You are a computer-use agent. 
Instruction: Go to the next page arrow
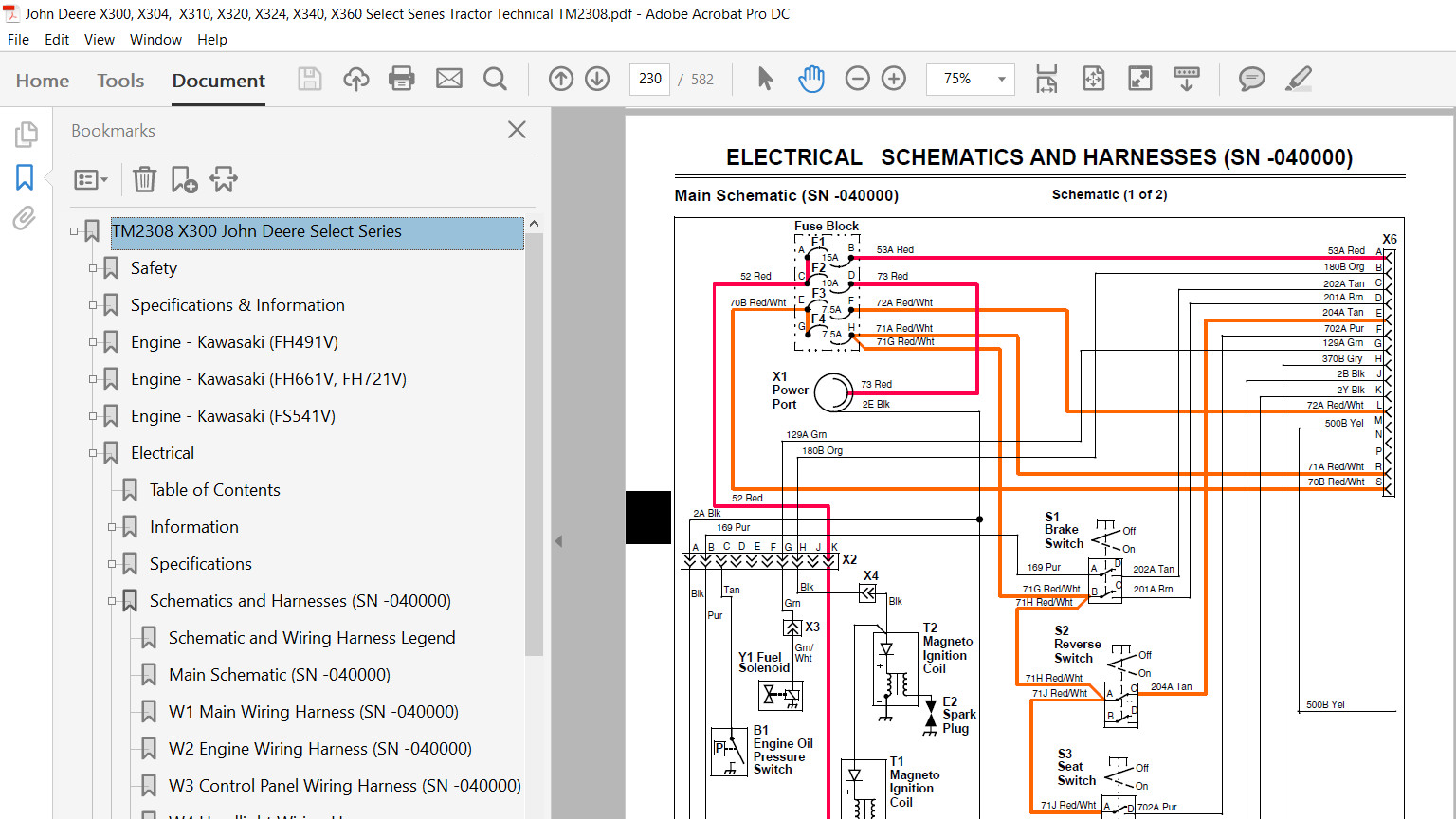coord(597,79)
